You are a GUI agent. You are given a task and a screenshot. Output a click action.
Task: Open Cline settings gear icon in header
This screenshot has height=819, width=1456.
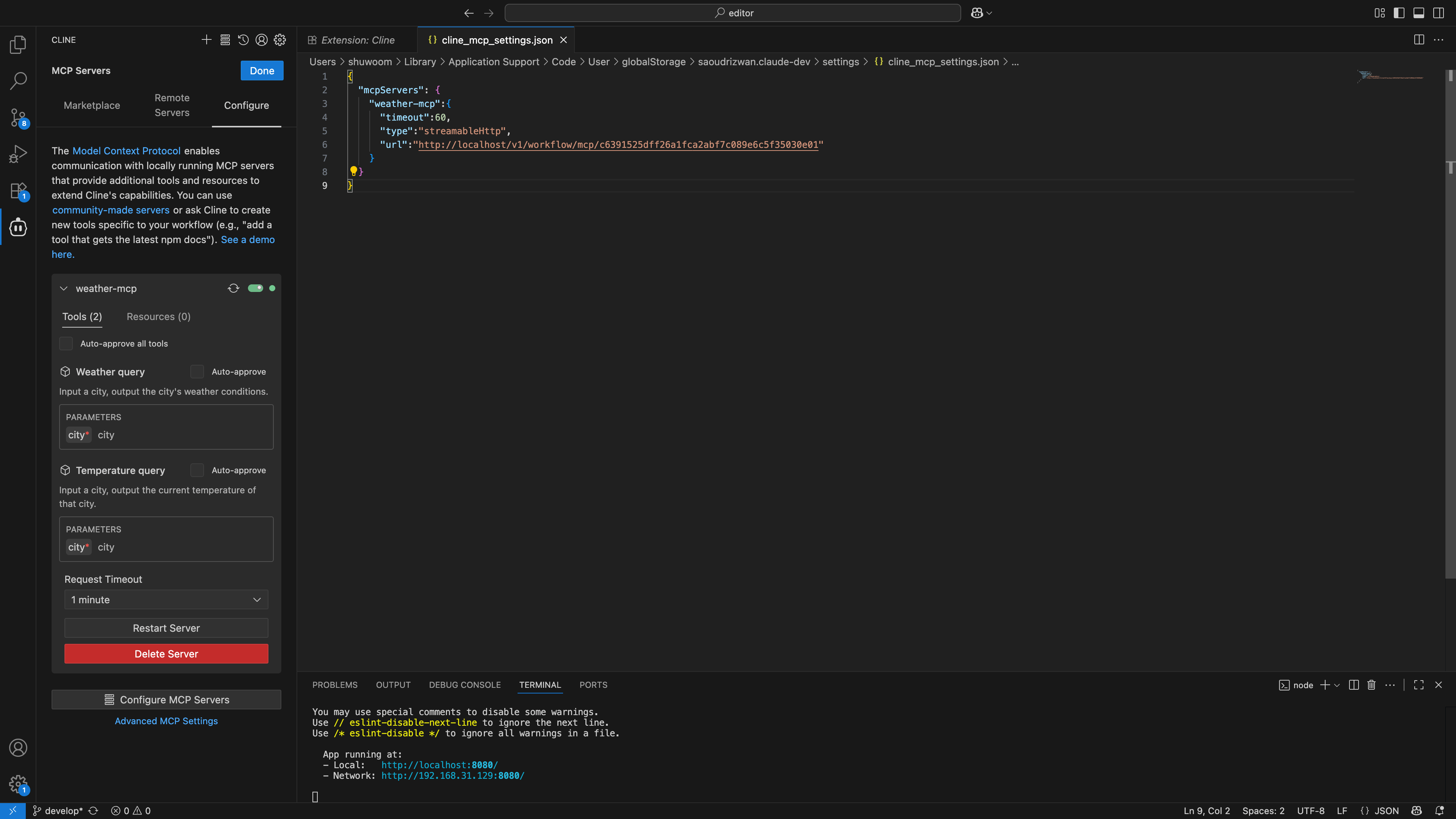(x=280, y=39)
